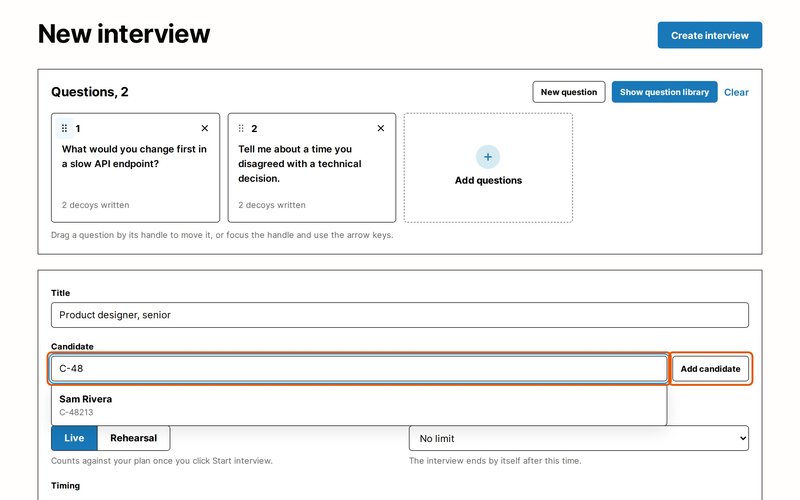Click the Add candidate button
The image size is (800, 500).
(710, 368)
